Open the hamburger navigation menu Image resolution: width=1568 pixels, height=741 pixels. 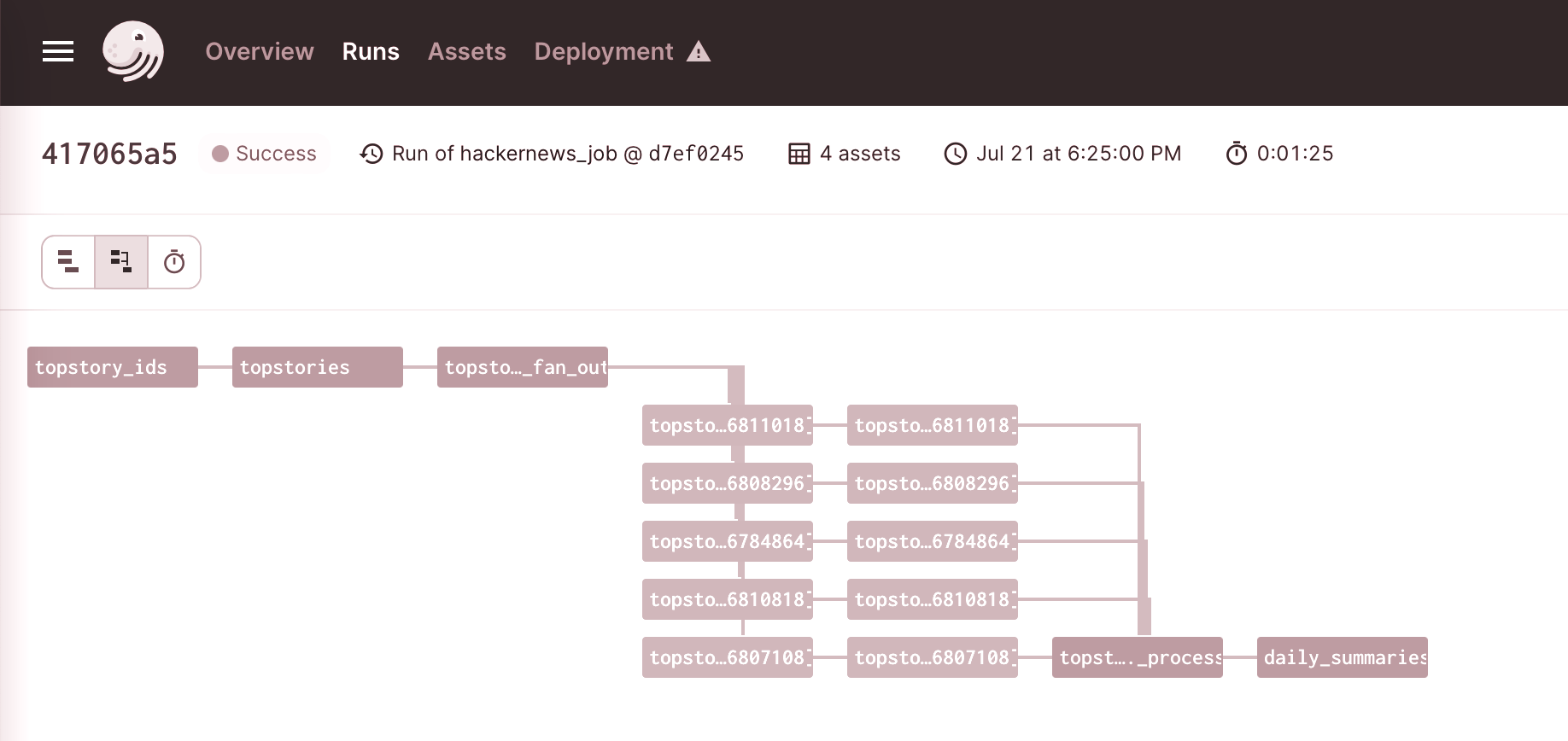click(x=58, y=52)
